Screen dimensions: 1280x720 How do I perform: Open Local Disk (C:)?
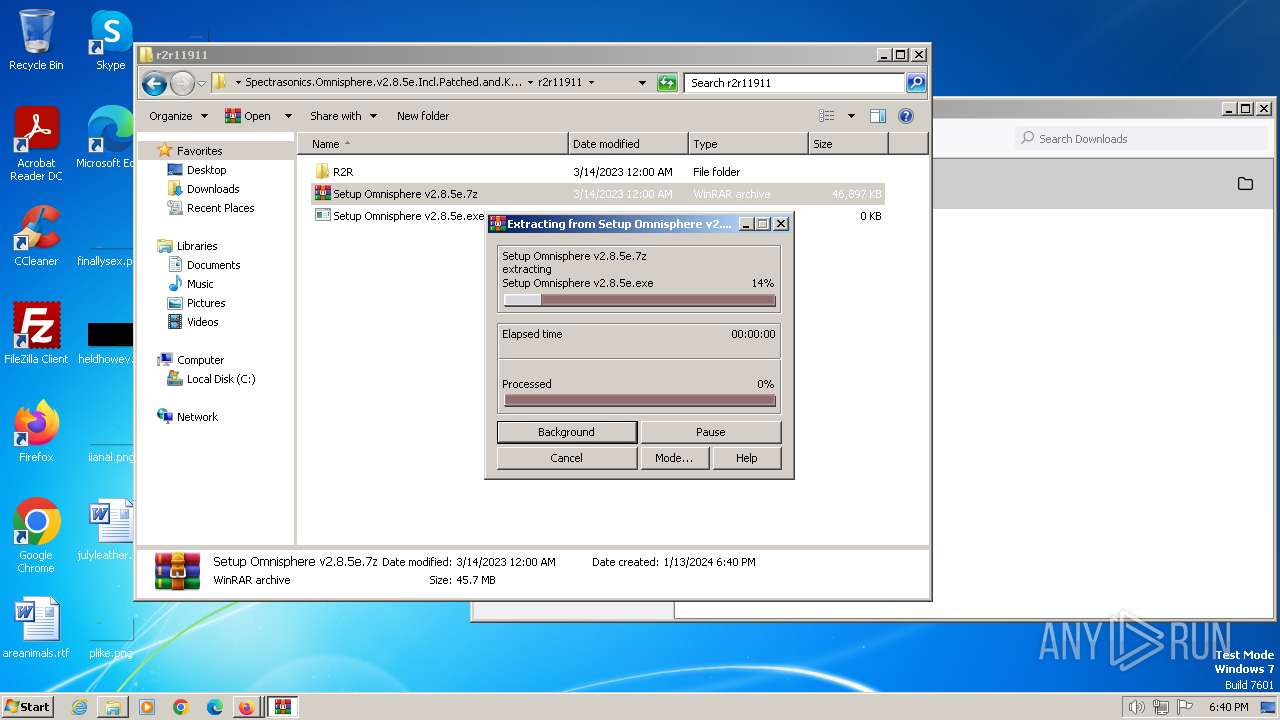[x=220, y=379]
